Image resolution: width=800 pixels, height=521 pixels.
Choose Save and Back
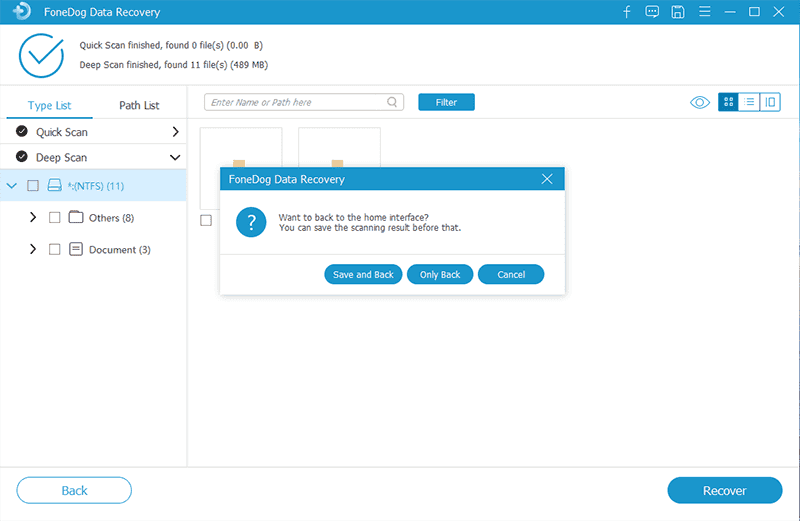(x=363, y=275)
